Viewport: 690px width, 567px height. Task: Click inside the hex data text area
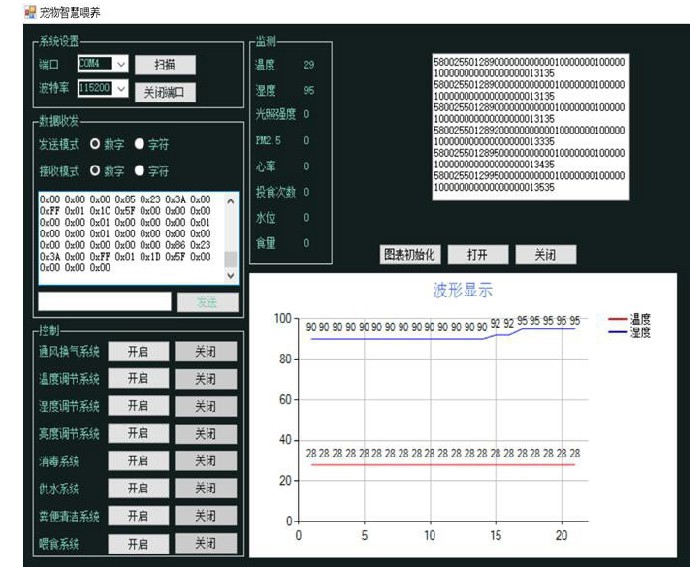tap(131, 238)
